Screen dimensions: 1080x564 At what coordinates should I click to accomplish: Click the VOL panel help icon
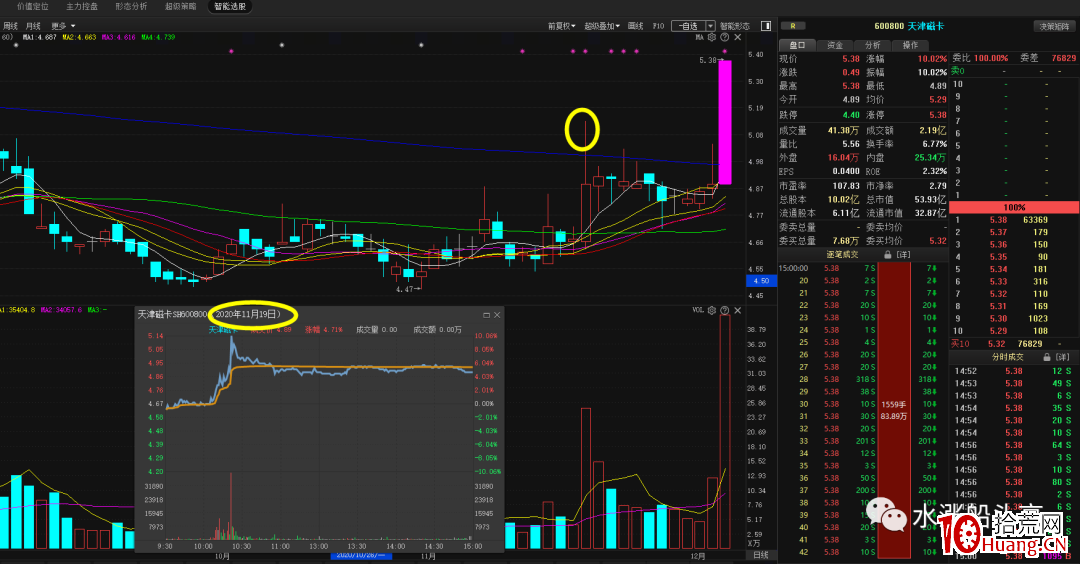723,311
